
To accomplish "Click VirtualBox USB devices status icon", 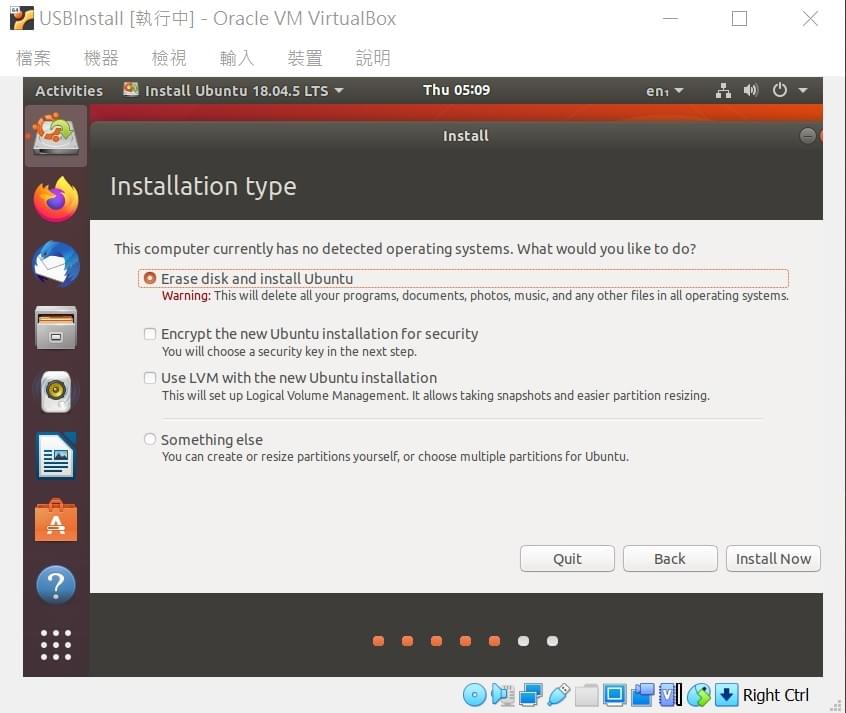I will click(558, 695).
